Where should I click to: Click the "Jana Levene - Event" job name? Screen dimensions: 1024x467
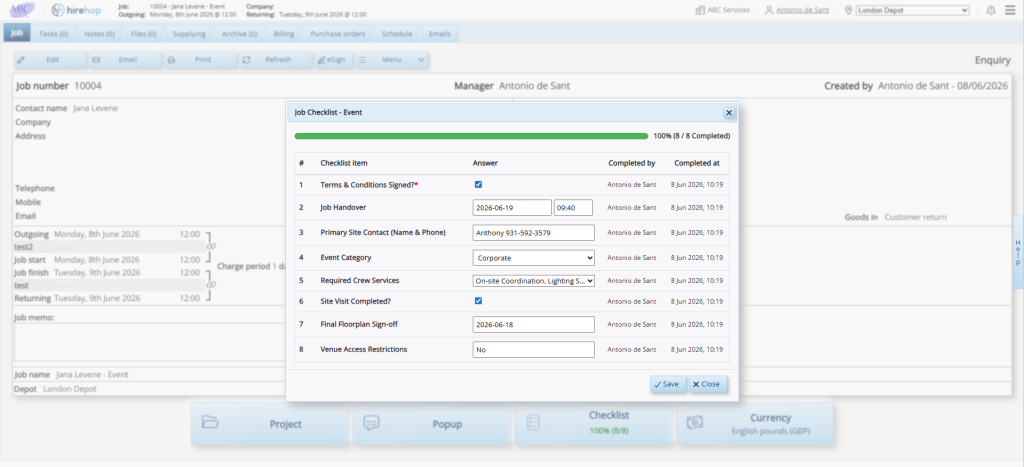92,375
